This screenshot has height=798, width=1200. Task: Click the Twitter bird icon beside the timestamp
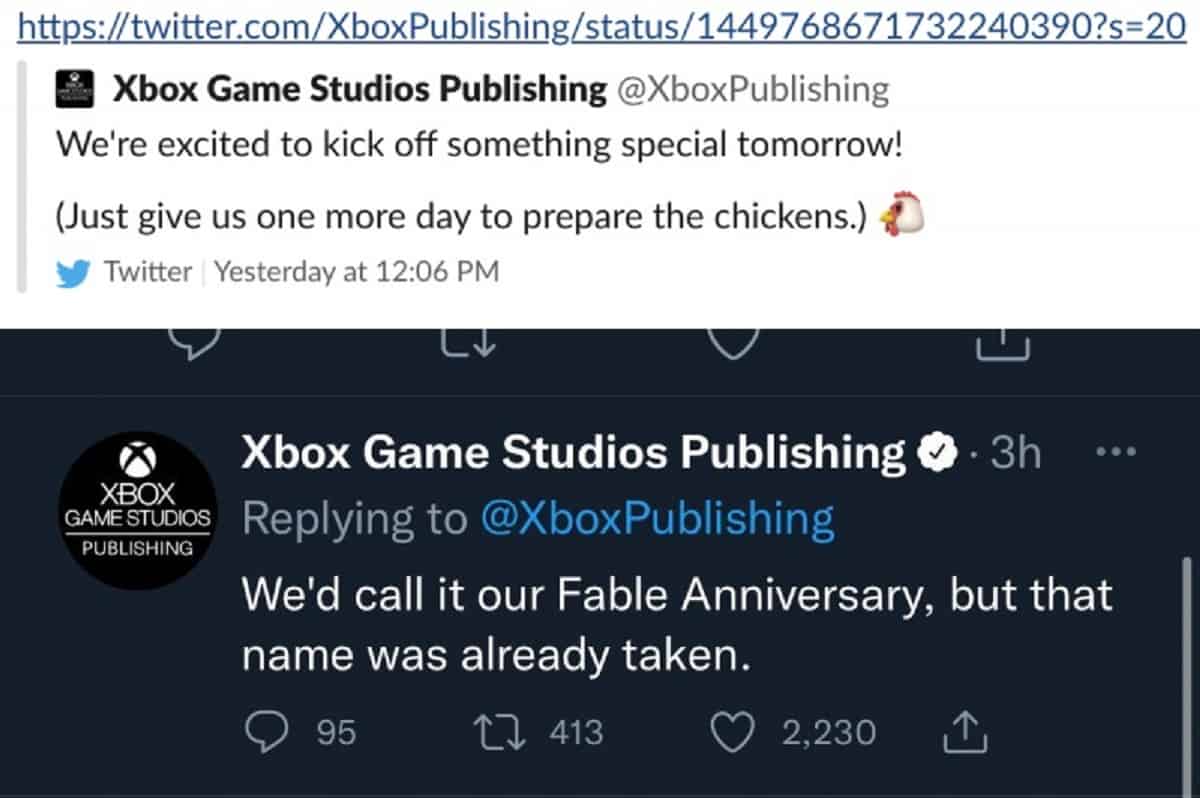click(73, 271)
